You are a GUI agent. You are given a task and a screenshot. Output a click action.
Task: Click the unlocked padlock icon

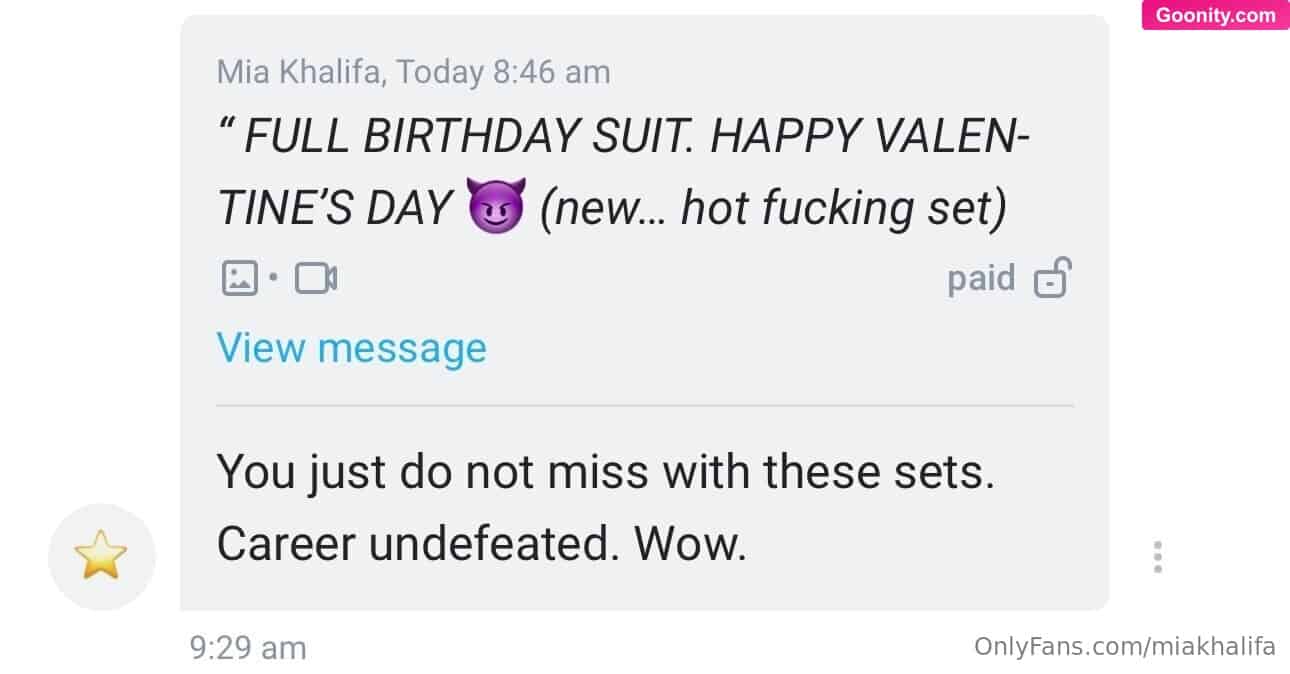(1051, 278)
